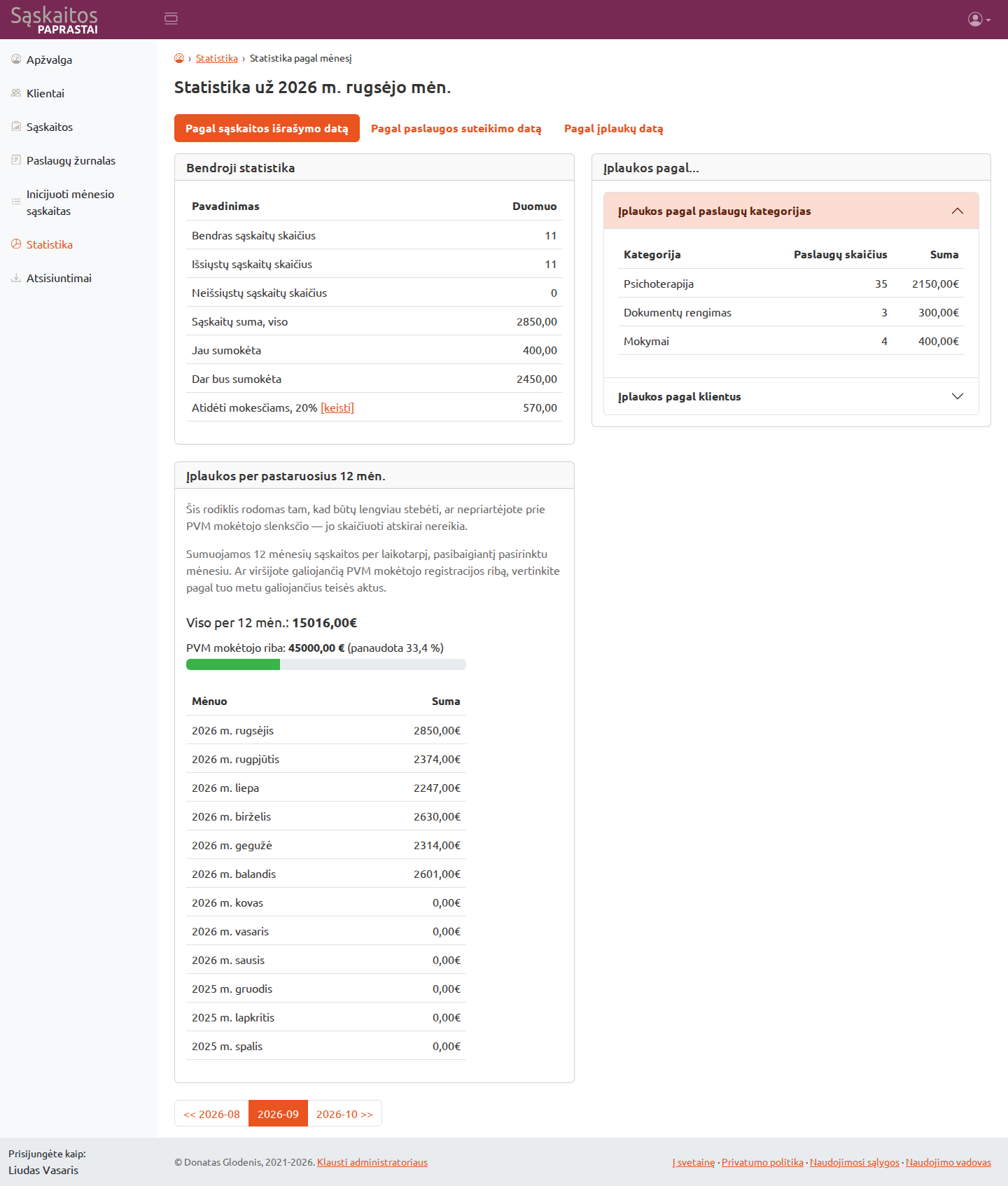Open Į svetainę footer link
This screenshot has width=1008, height=1186.
(694, 1162)
